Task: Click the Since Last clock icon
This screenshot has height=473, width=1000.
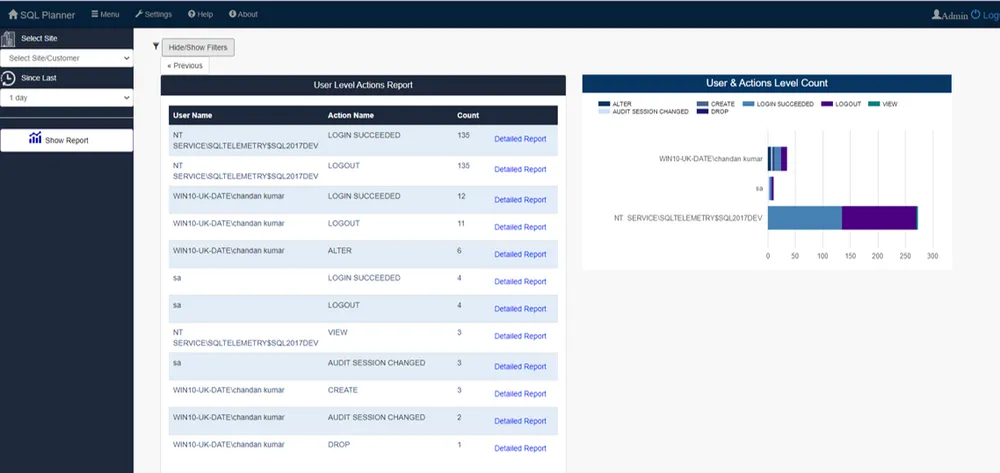Action: [x=8, y=78]
